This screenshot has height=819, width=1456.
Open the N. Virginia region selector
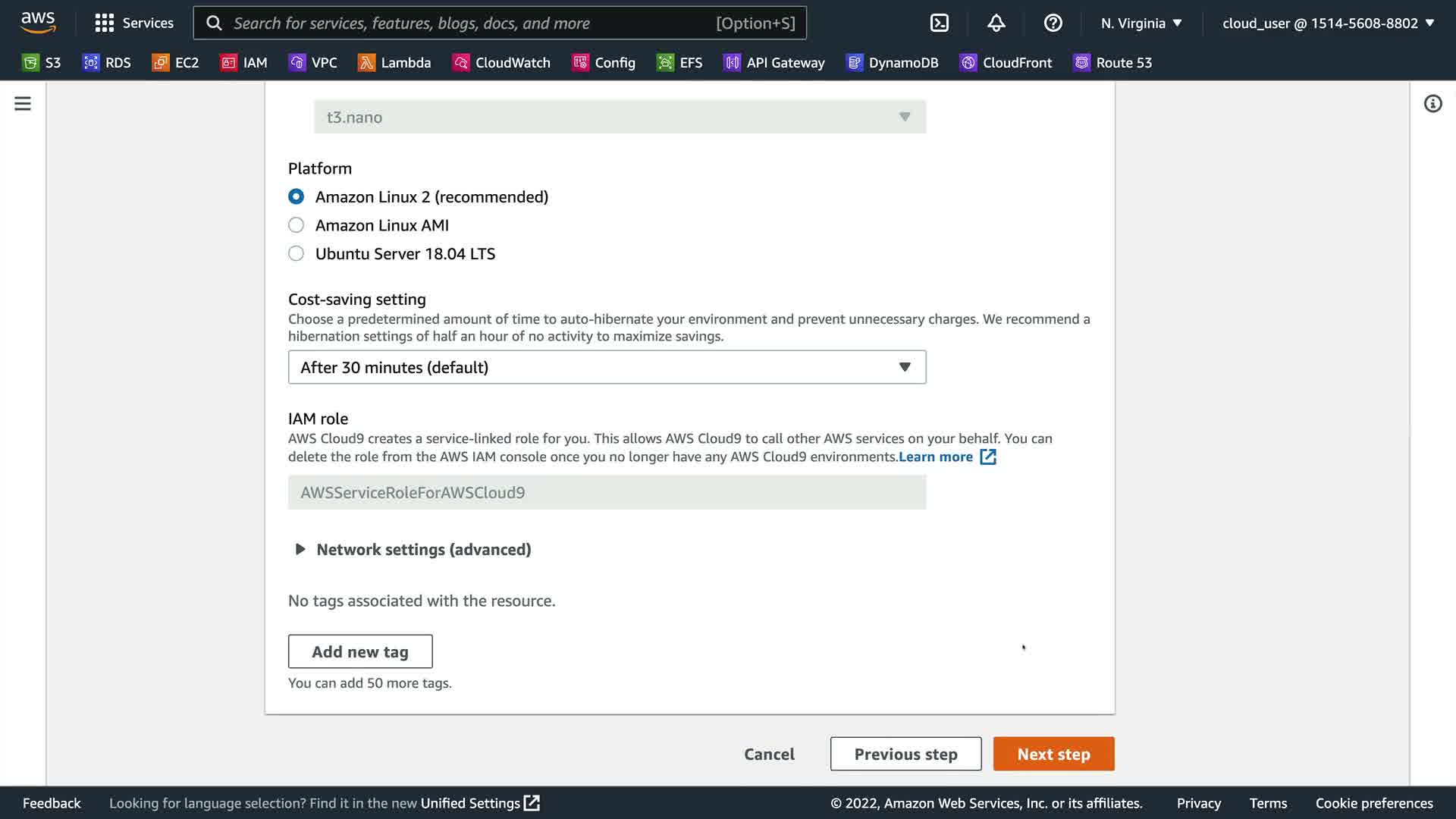tap(1141, 23)
